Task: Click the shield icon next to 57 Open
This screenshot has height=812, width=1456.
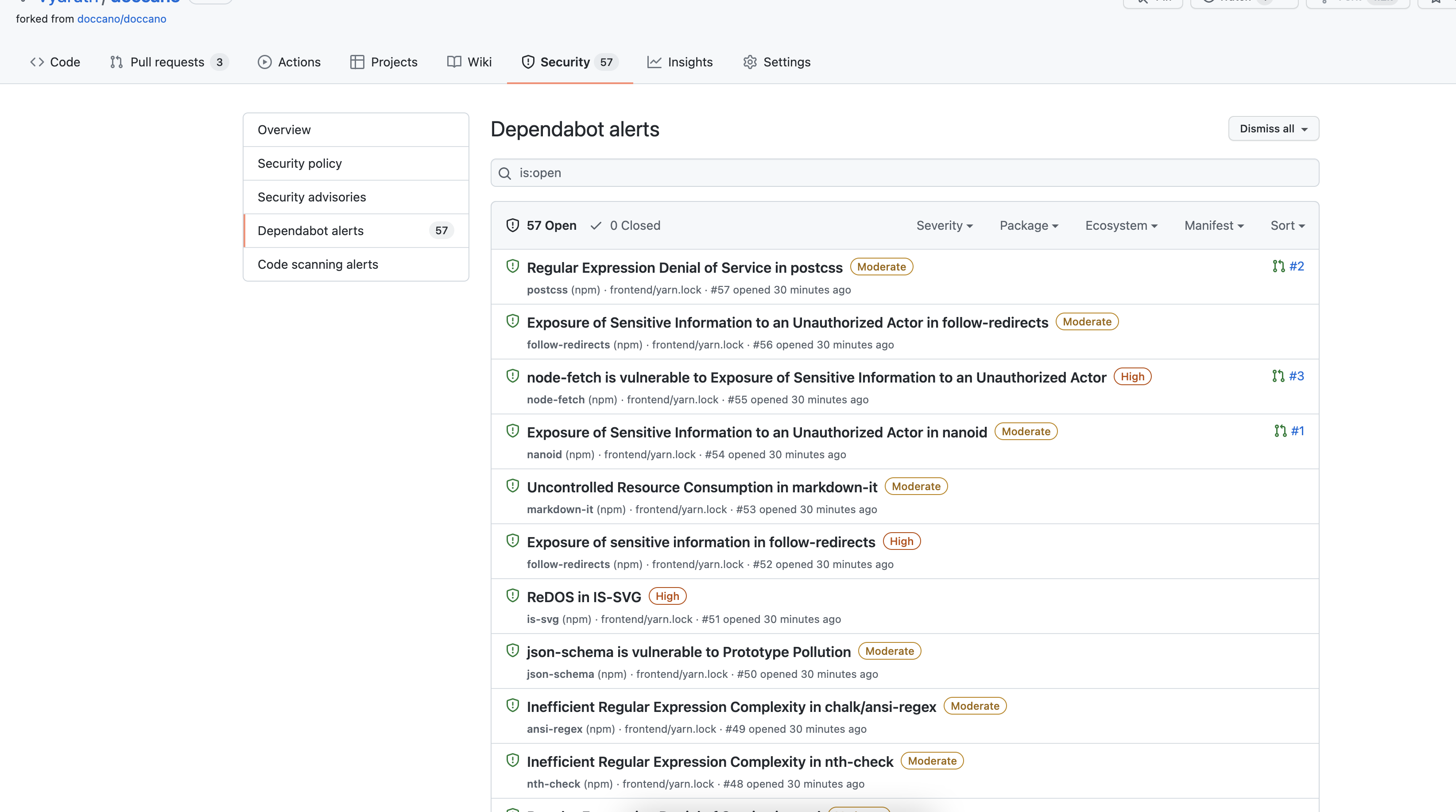Action: point(513,225)
